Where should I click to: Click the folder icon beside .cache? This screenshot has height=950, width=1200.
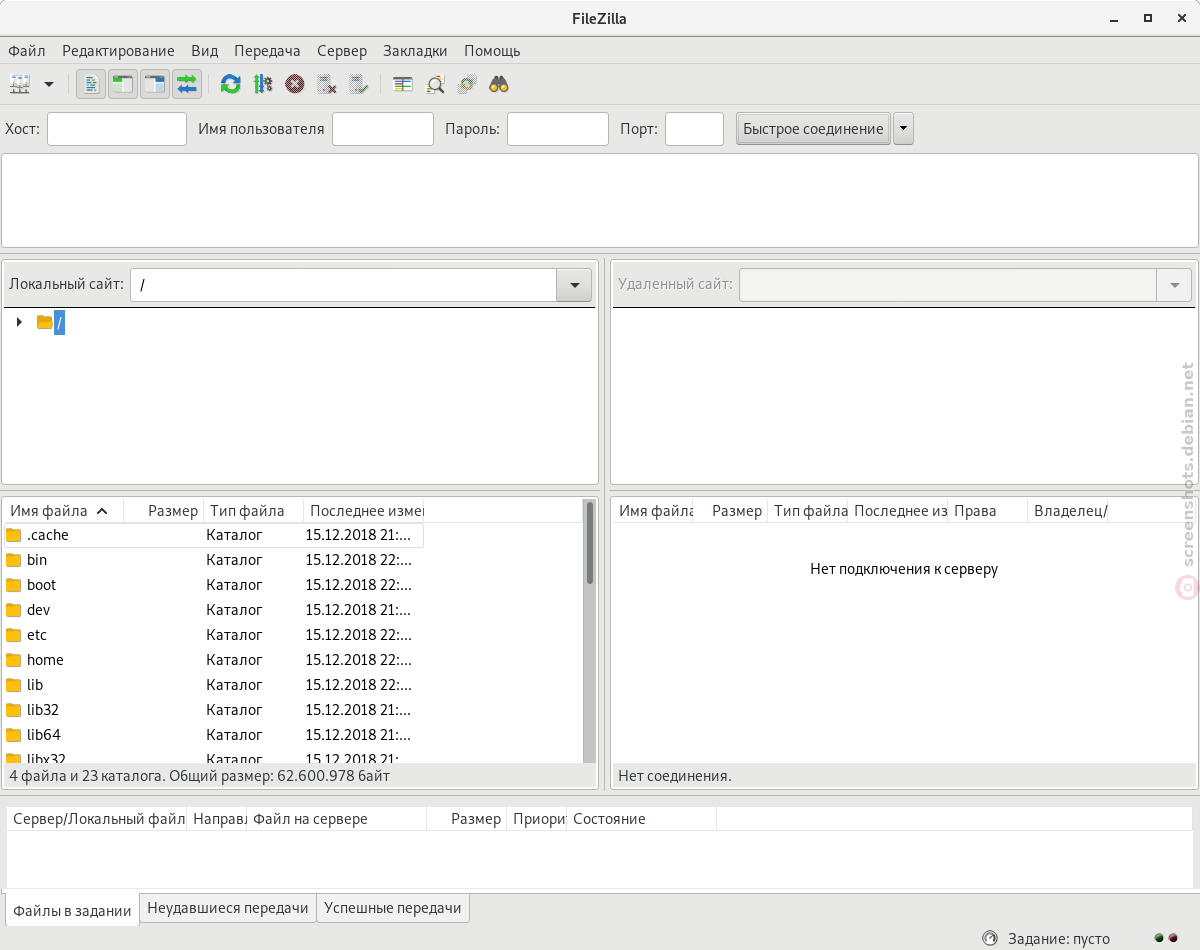[x=13, y=535]
